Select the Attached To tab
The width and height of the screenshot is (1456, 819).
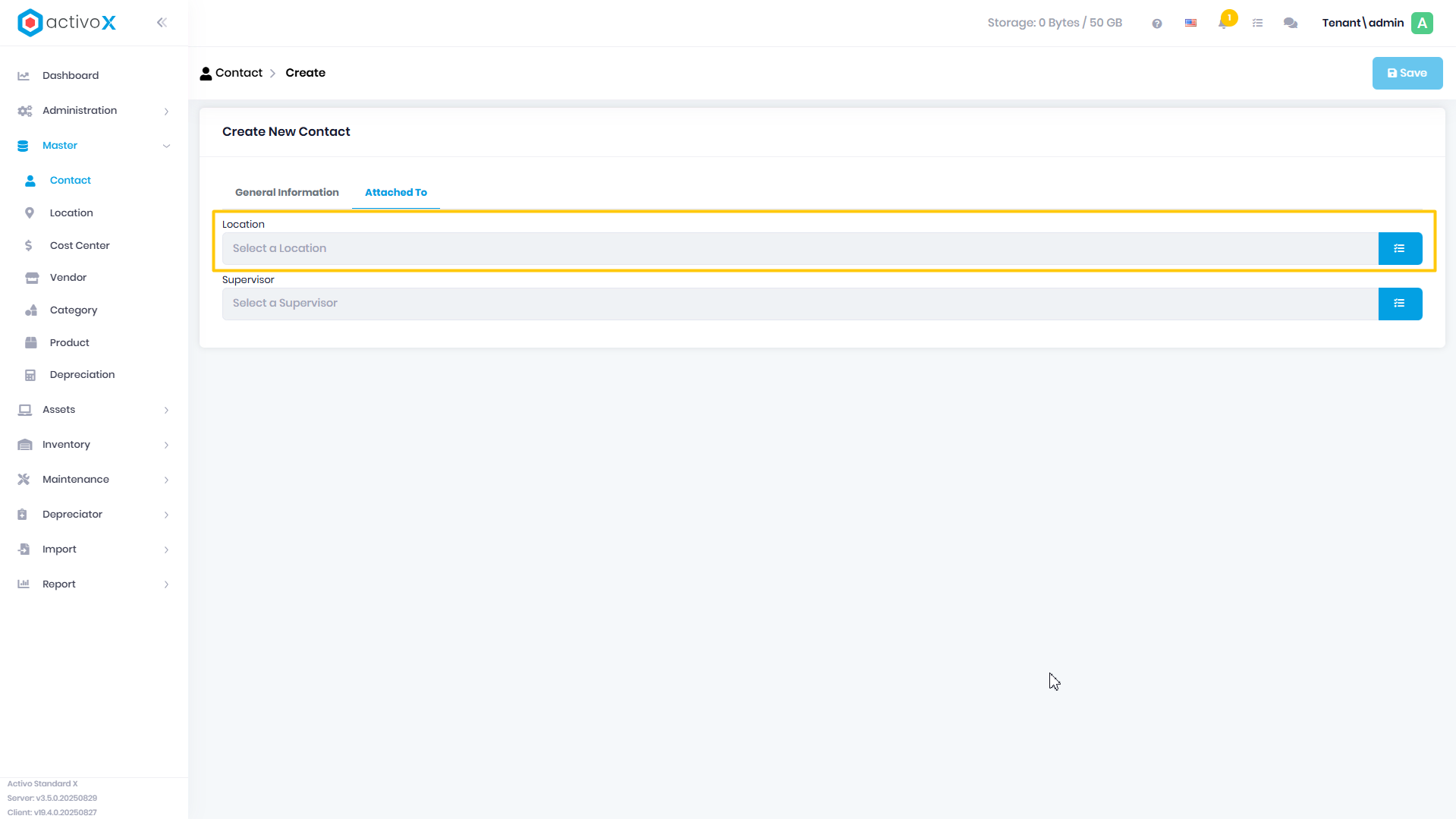(x=396, y=193)
